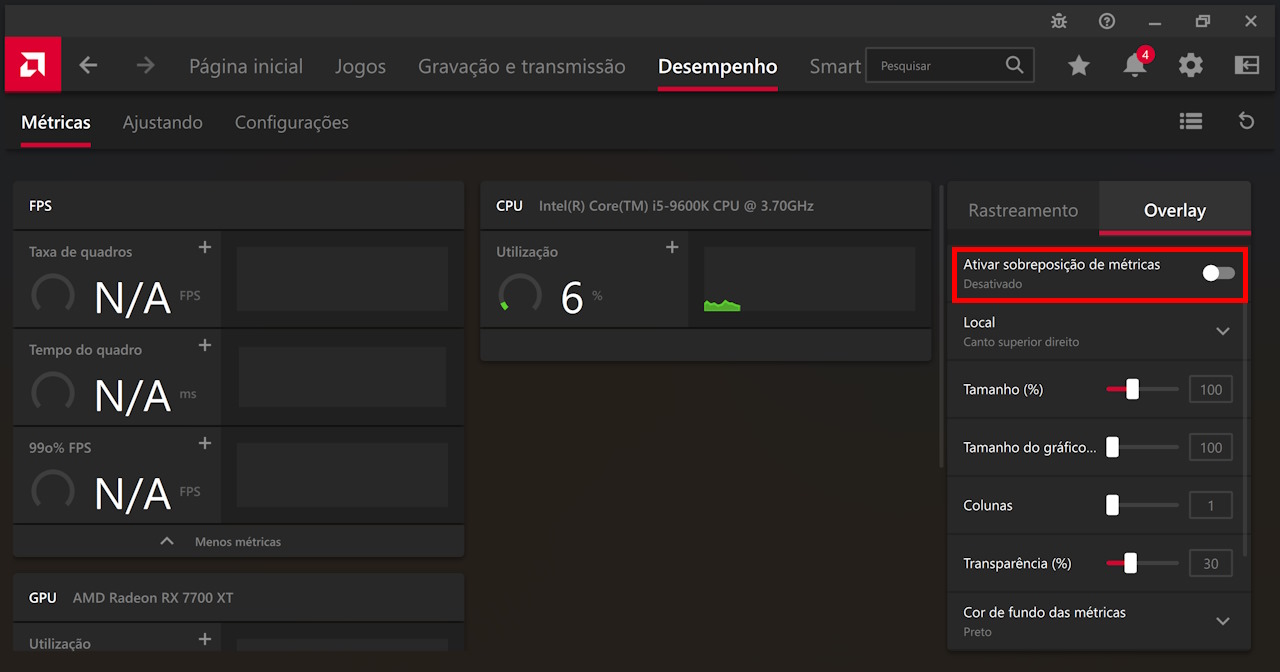This screenshot has width=1280, height=672.
Task: Click the Canto superior direito text
Action: [1021, 342]
